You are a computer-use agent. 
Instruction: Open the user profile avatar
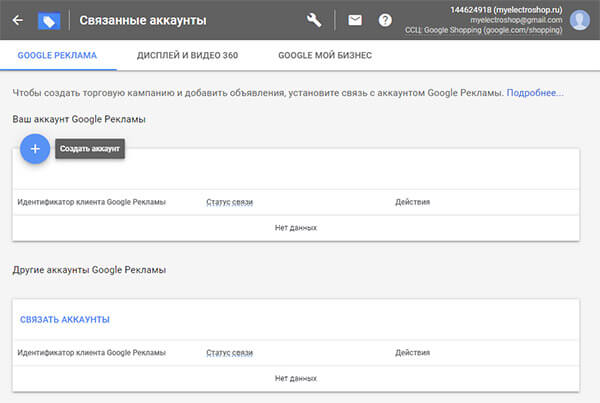coord(580,20)
